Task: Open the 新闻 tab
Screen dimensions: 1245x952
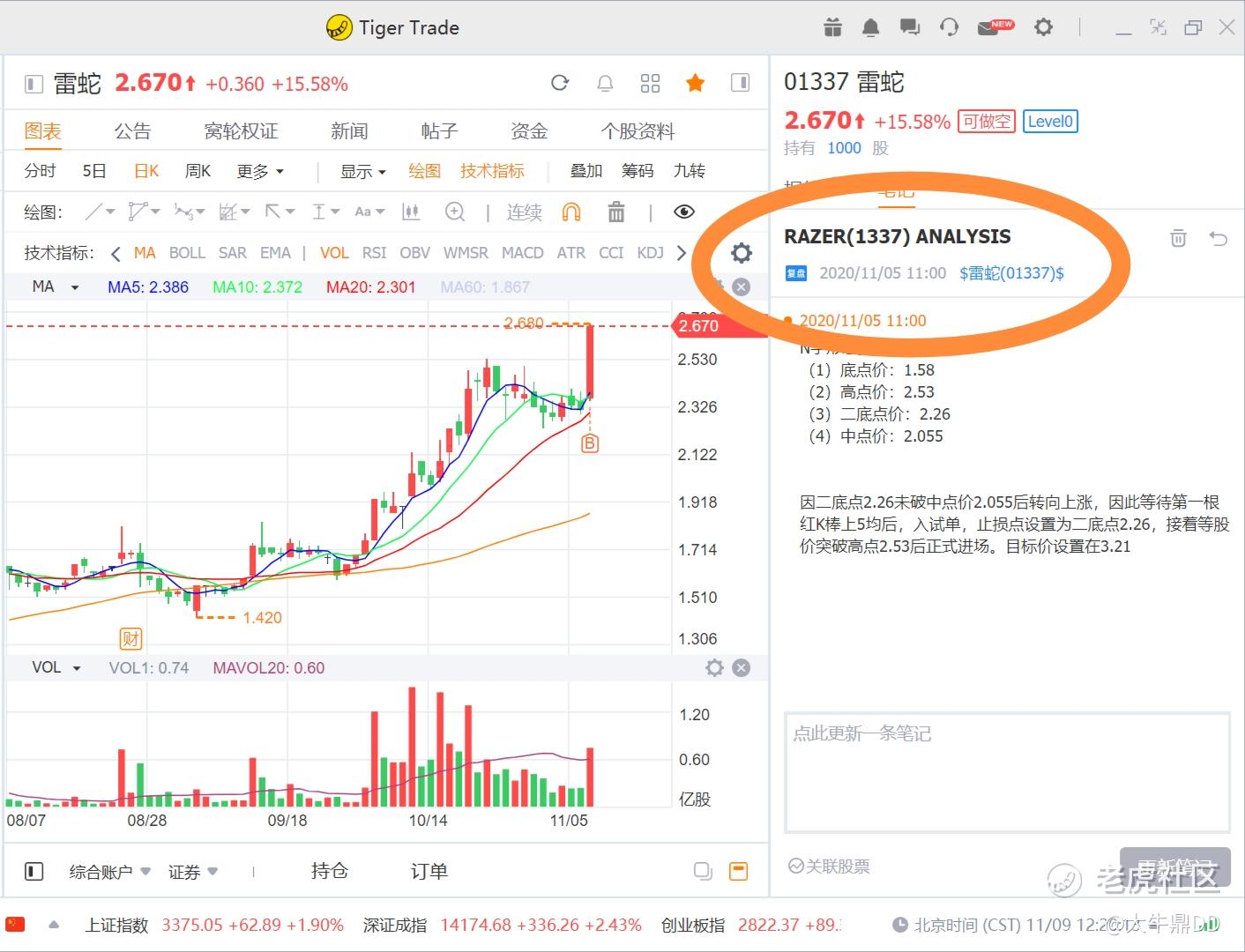Action: 349,131
